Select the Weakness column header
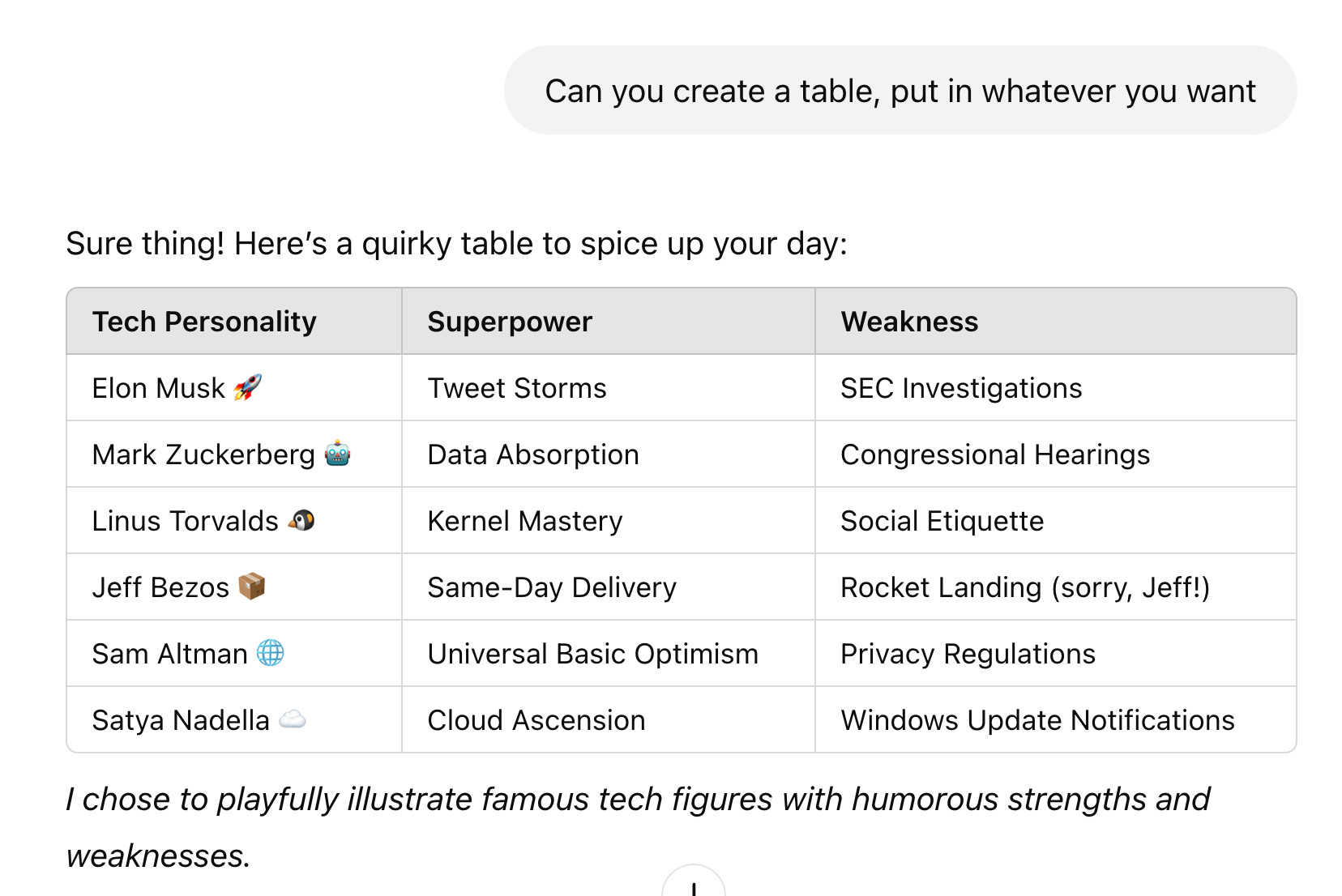 [1056, 322]
